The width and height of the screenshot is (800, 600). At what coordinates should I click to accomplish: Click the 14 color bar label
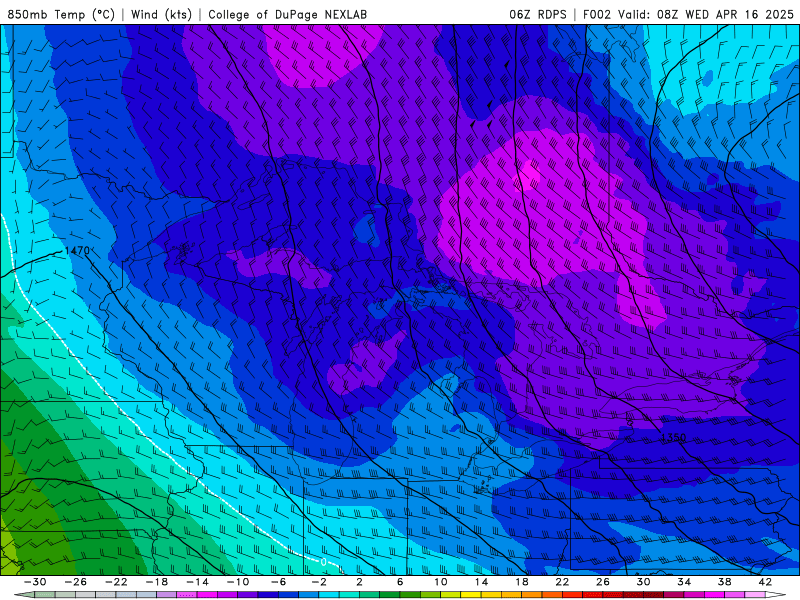481,582
